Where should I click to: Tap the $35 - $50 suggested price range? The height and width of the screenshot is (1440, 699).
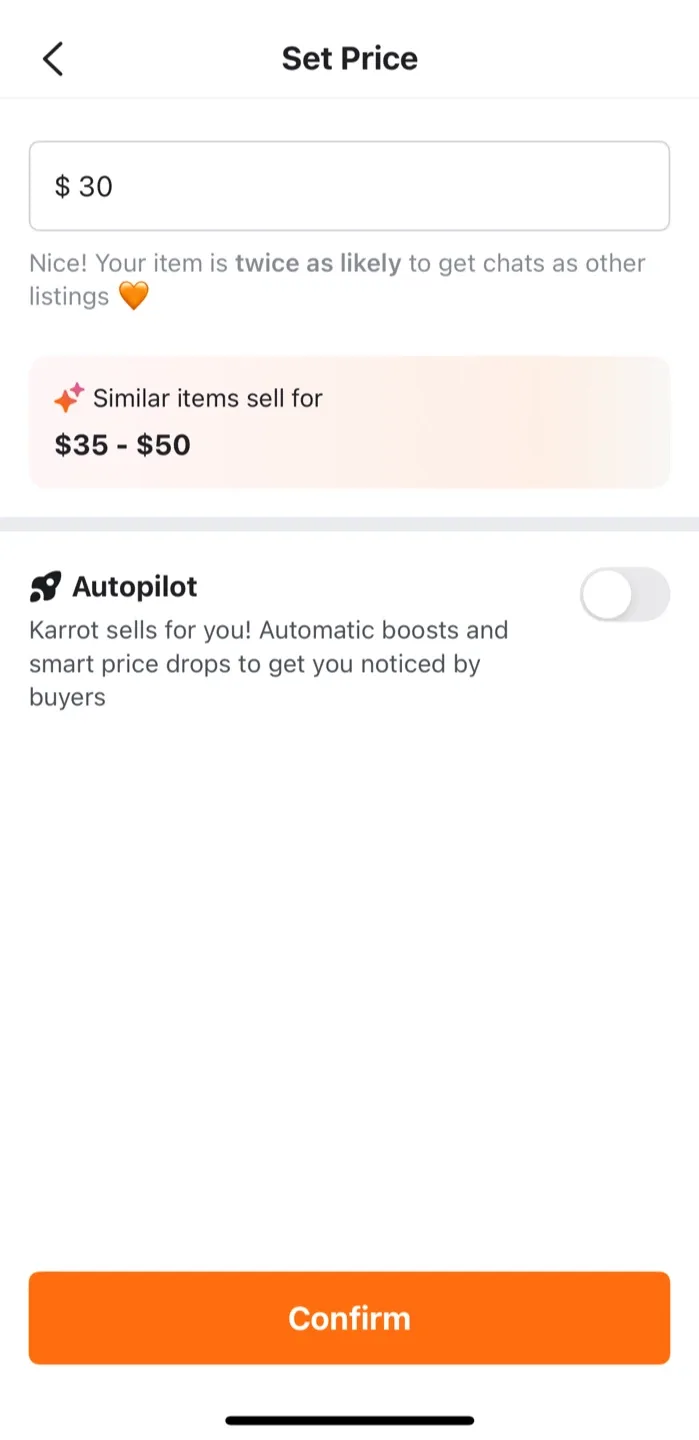pyautogui.click(x=122, y=445)
